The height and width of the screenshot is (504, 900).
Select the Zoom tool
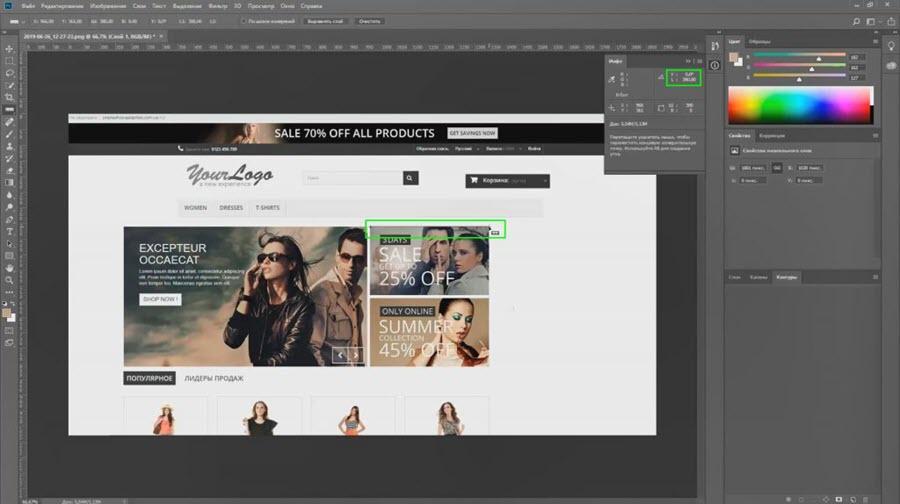click(9, 280)
